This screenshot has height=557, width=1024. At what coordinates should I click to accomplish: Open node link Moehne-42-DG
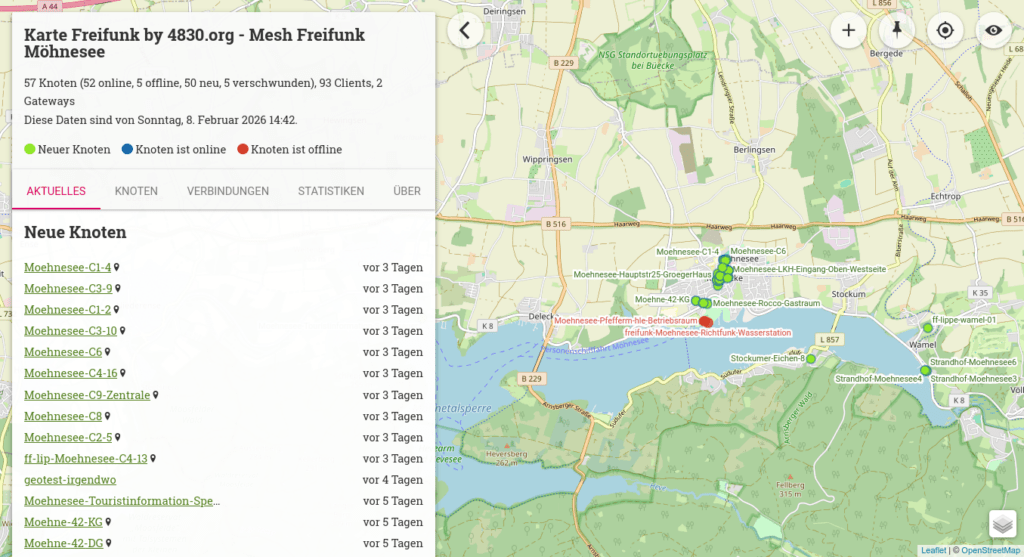pyautogui.click(x=64, y=543)
